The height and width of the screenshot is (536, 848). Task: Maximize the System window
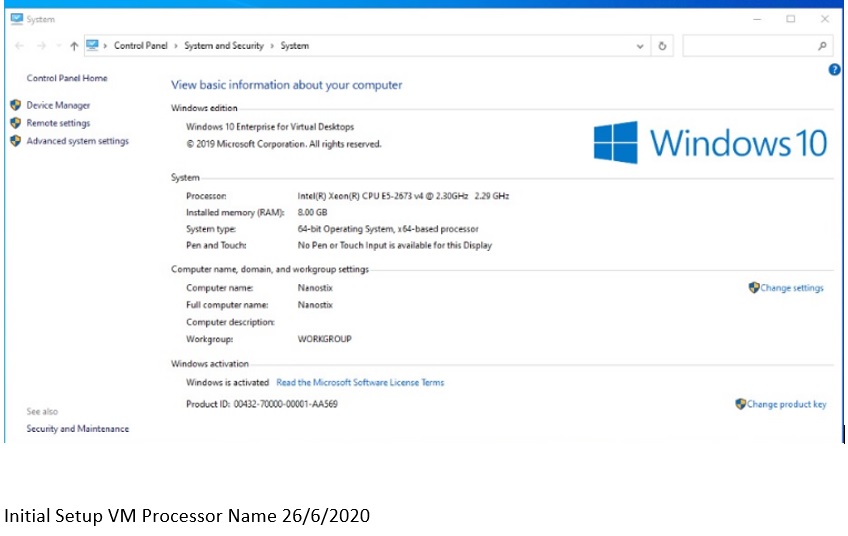click(x=791, y=19)
